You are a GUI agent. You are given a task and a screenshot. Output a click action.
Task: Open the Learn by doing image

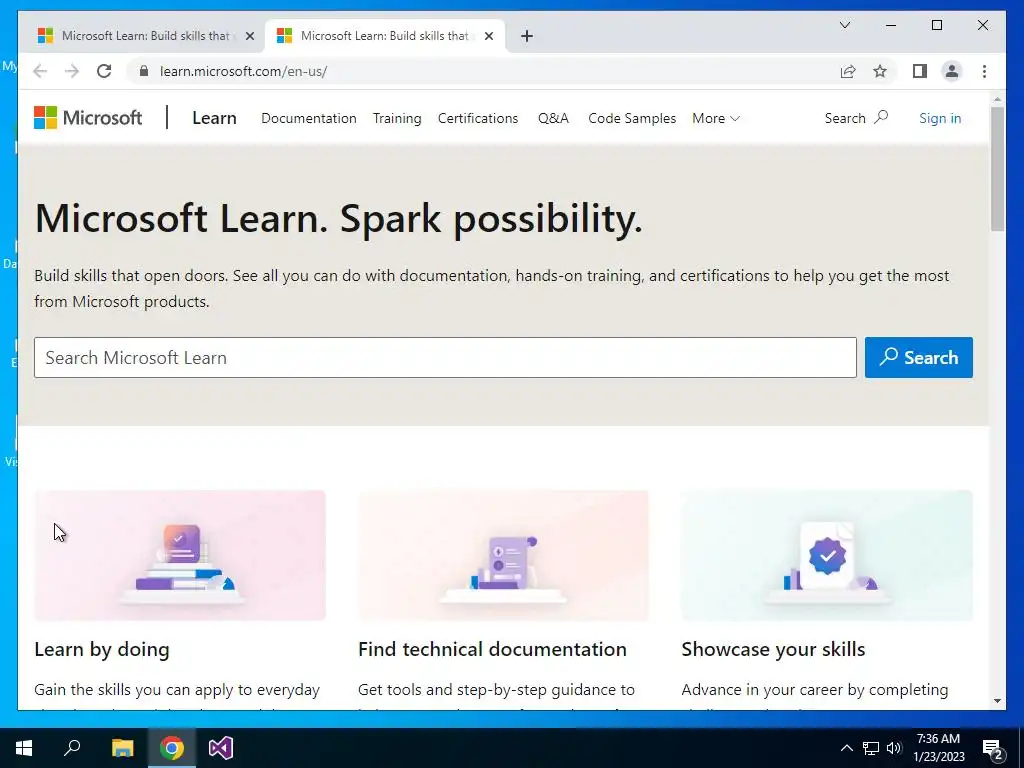click(180, 555)
